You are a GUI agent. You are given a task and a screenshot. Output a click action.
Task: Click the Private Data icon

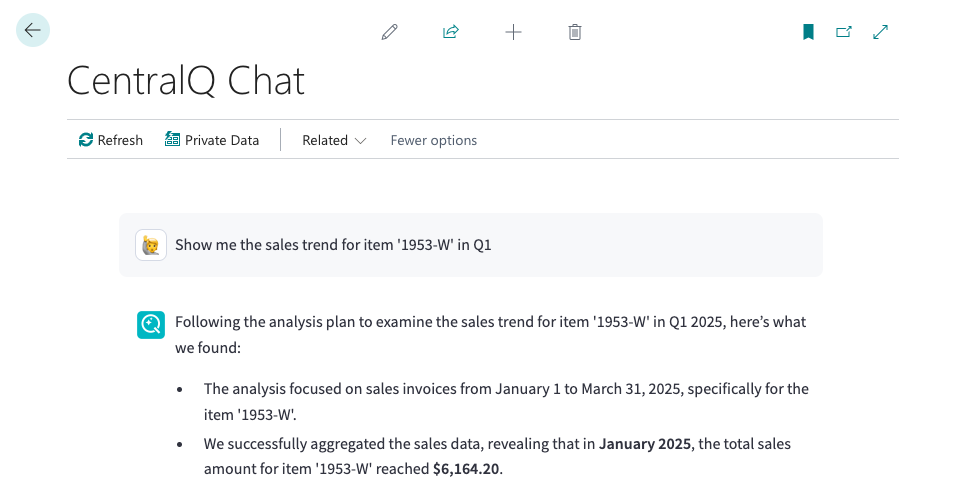point(172,140)
